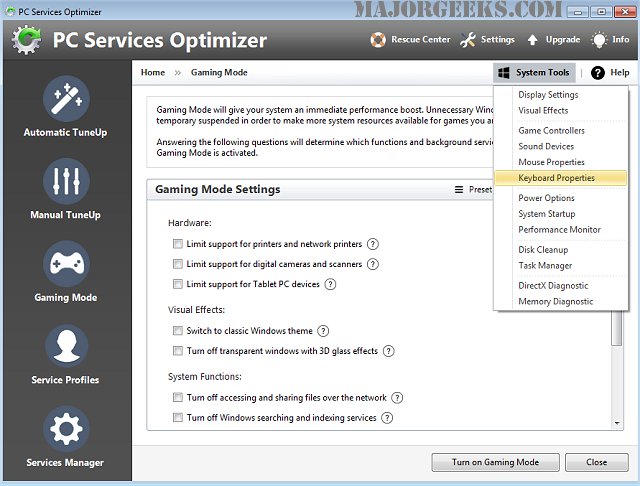Click the settings list scrollbar thumb
This screenshot has width=640, height=486.
click(x=617, y=328)
